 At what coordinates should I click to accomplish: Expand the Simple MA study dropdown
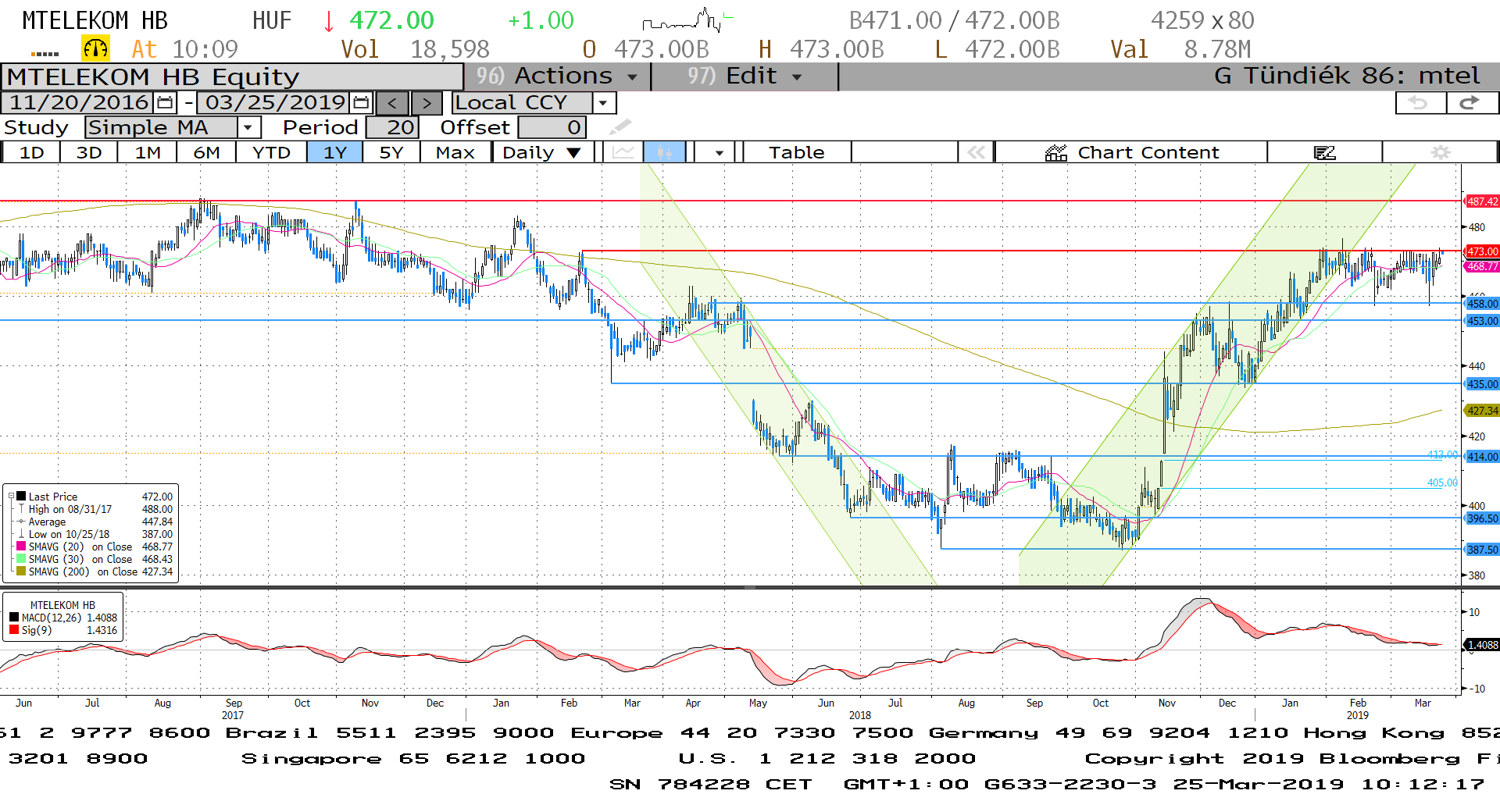point(248,127)
